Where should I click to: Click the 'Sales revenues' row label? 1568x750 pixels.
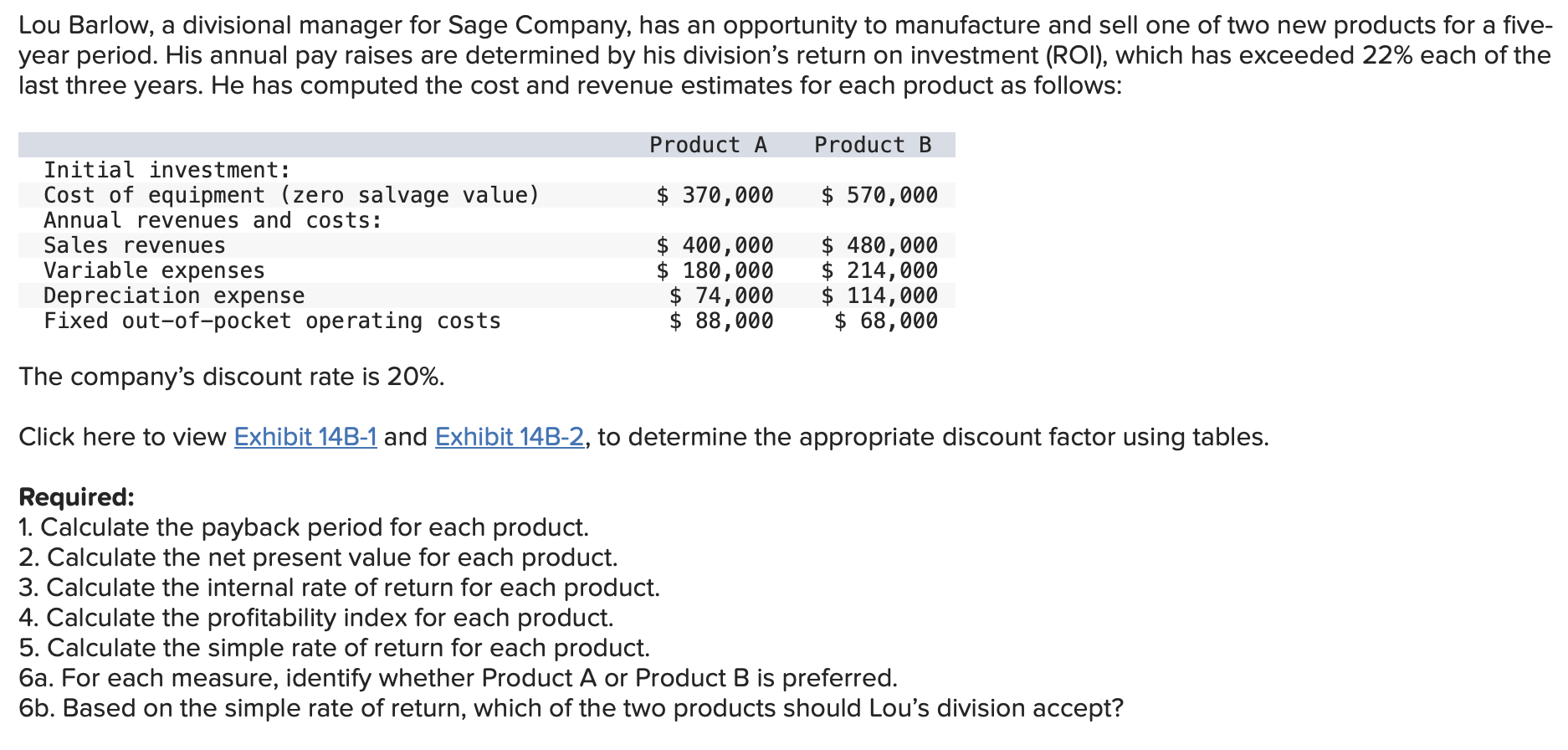point(135,245)
